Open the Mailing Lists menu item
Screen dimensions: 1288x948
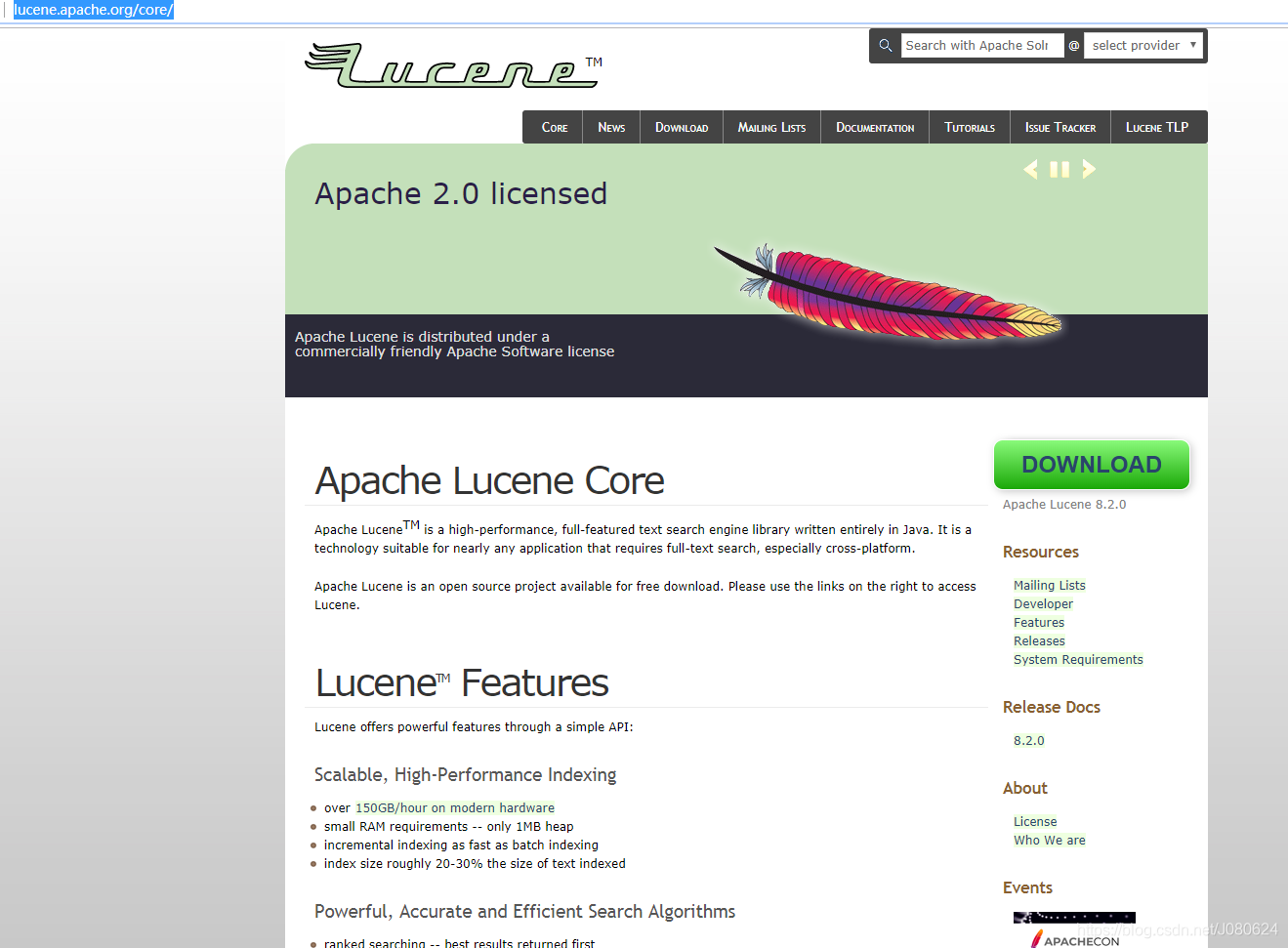(771, 127)
